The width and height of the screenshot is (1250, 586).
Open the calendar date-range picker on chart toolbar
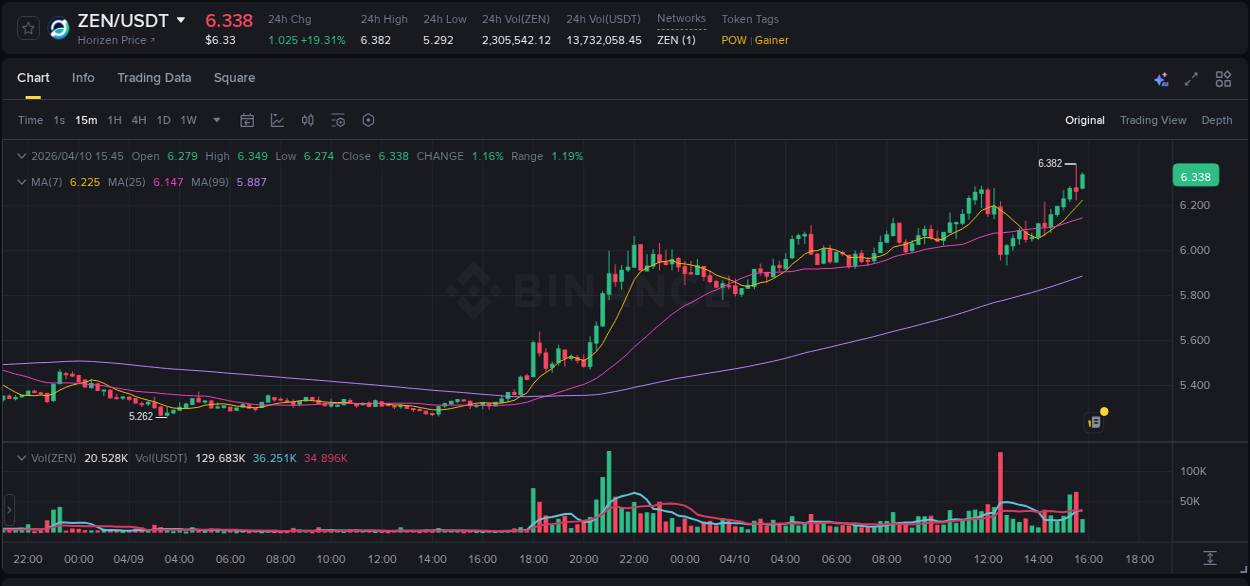point(247,120)
